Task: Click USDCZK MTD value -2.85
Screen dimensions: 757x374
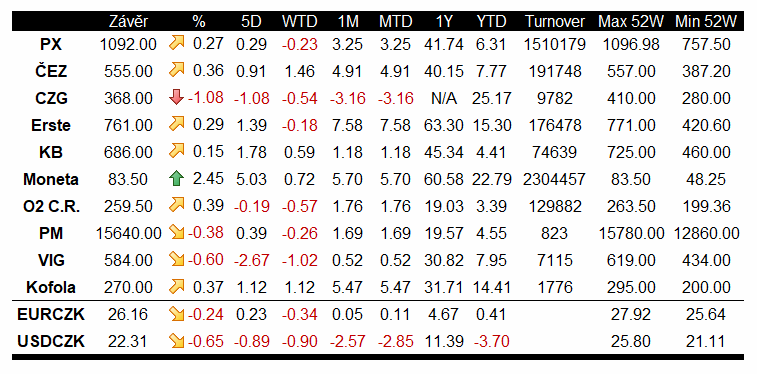Action: pos(395,342)
